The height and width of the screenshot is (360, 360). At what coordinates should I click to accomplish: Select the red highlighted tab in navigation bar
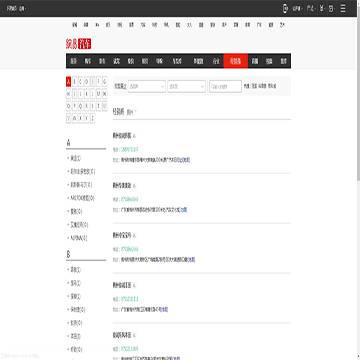tap(236, 61)
